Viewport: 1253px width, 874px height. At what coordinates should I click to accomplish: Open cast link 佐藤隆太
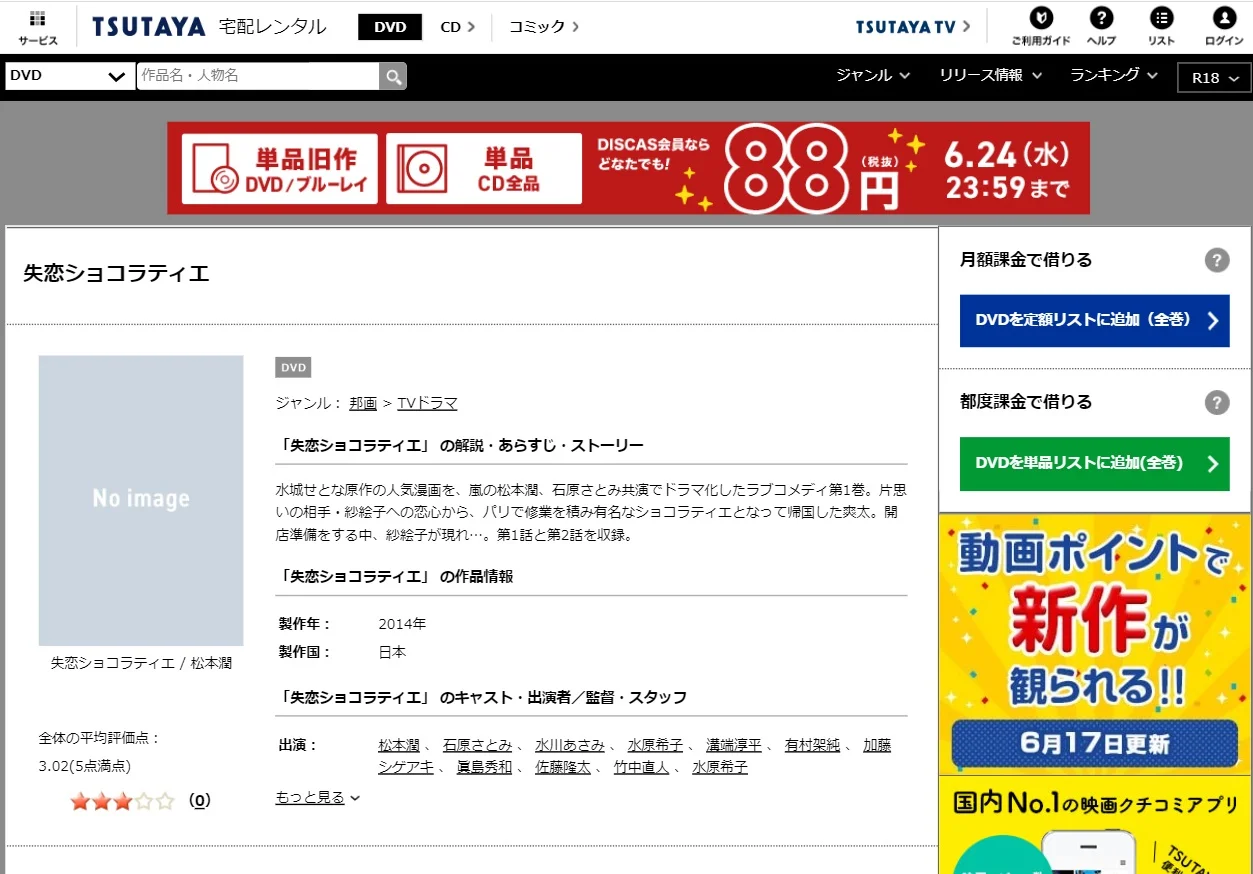point(563,768)
